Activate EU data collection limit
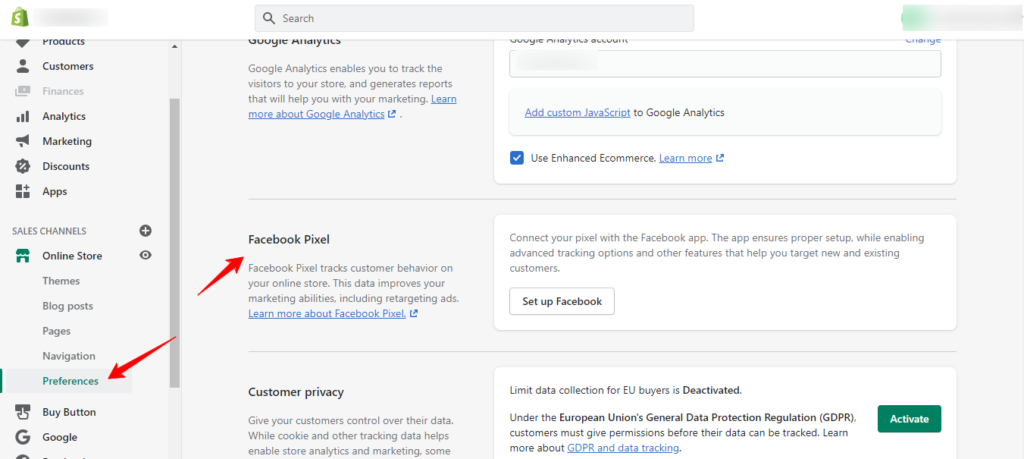Image resolution: width=1024 pixels, height=459 pixels. point(909,419)
